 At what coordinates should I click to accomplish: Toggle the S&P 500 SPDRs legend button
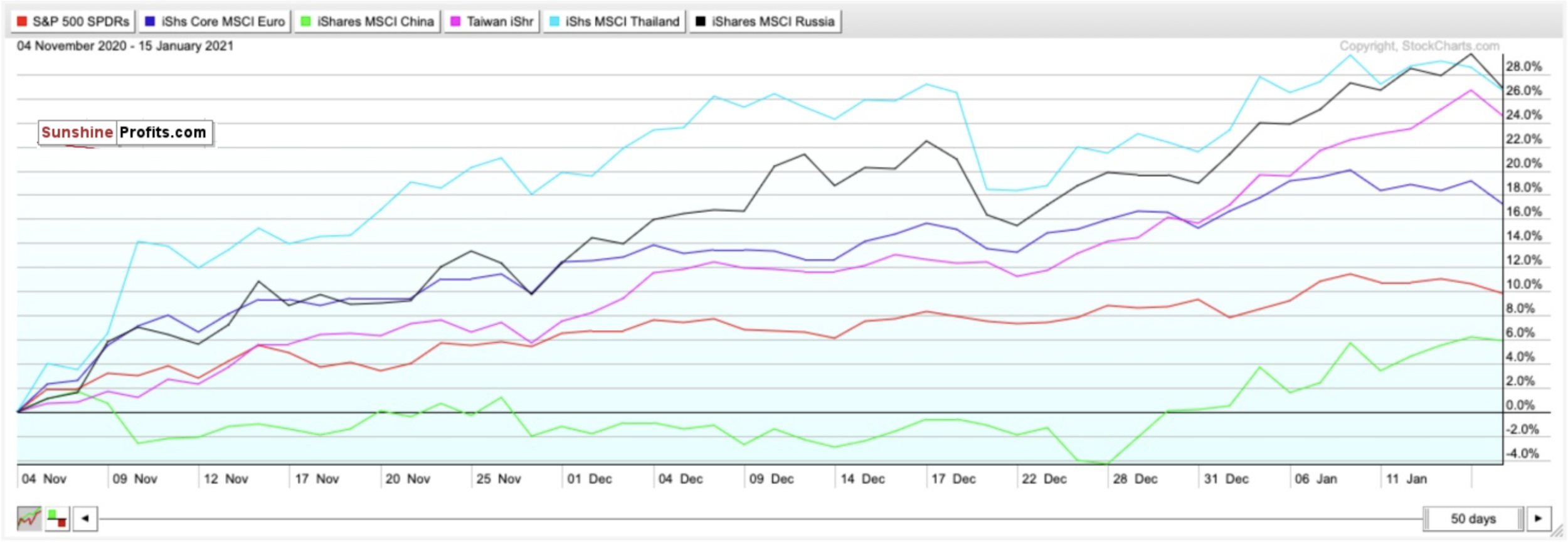tap(73, 21)
